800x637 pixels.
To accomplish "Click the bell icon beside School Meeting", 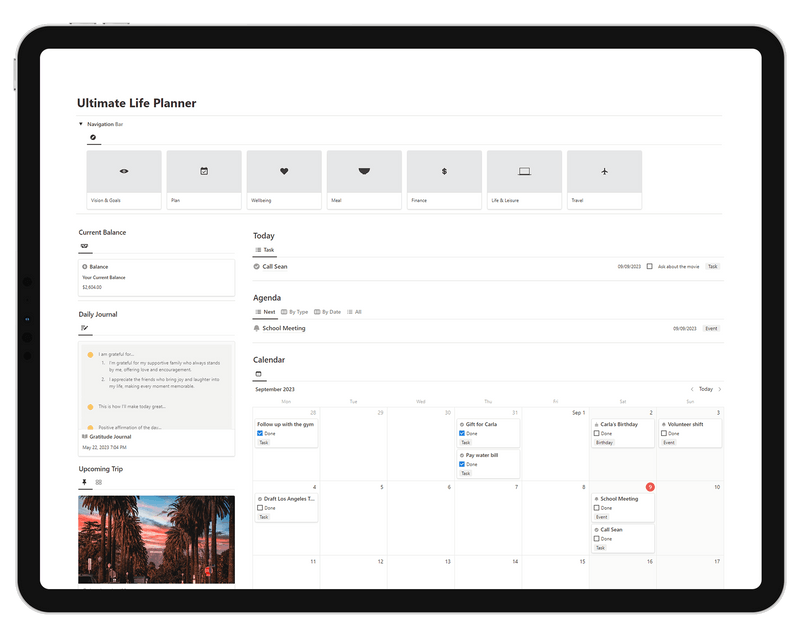I will (259, 327).
